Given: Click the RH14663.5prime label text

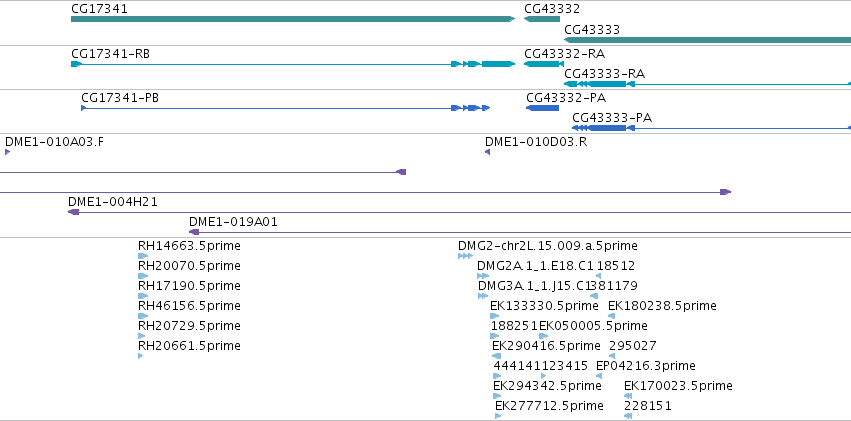Looking at the screenshot, I should [189, 246].
